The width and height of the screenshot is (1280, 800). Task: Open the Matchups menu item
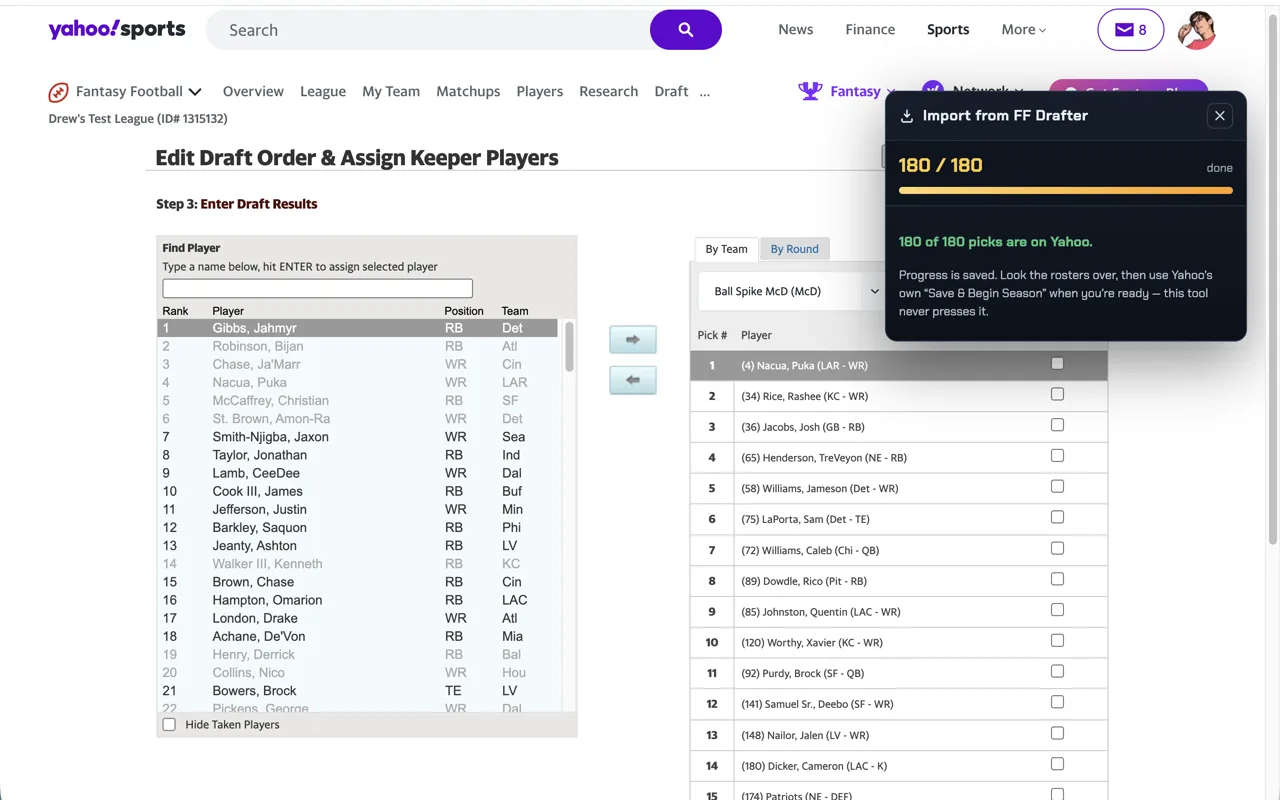[468, 91]
